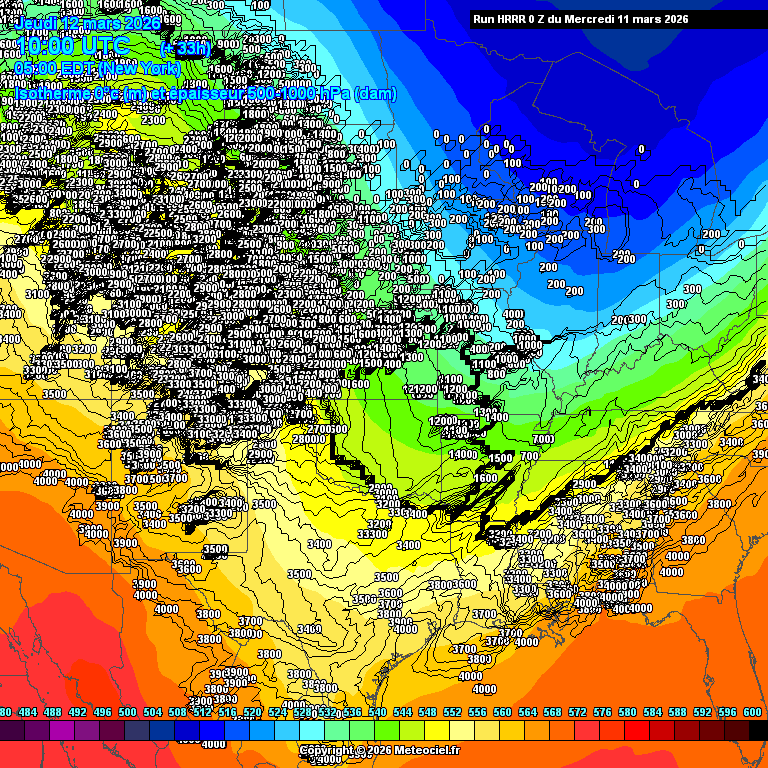Click the (+ 33h) forecast offset label
The width and height of the screenshot is (768, 768).
pos(185,47)
